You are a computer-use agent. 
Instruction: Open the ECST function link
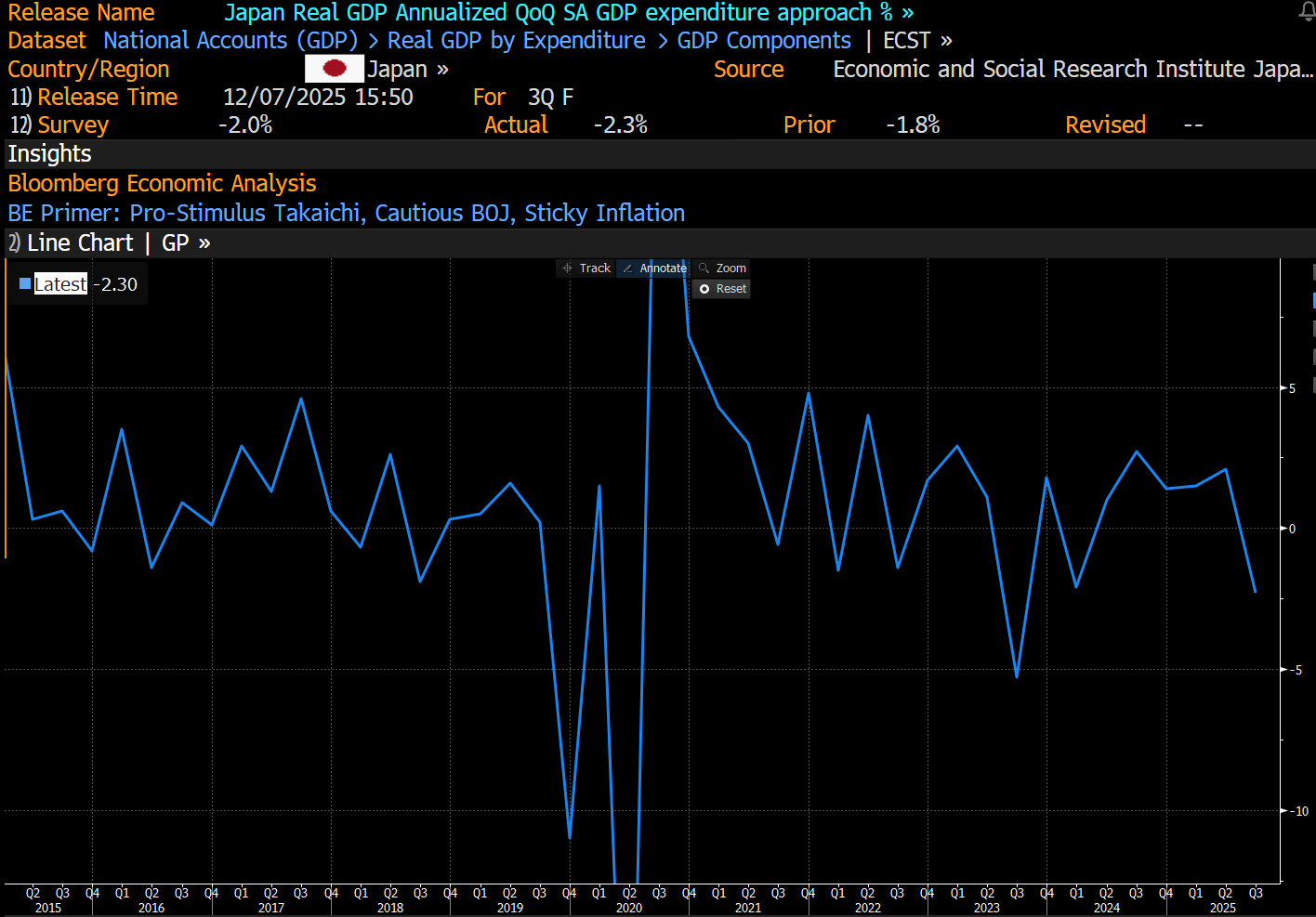917,41
